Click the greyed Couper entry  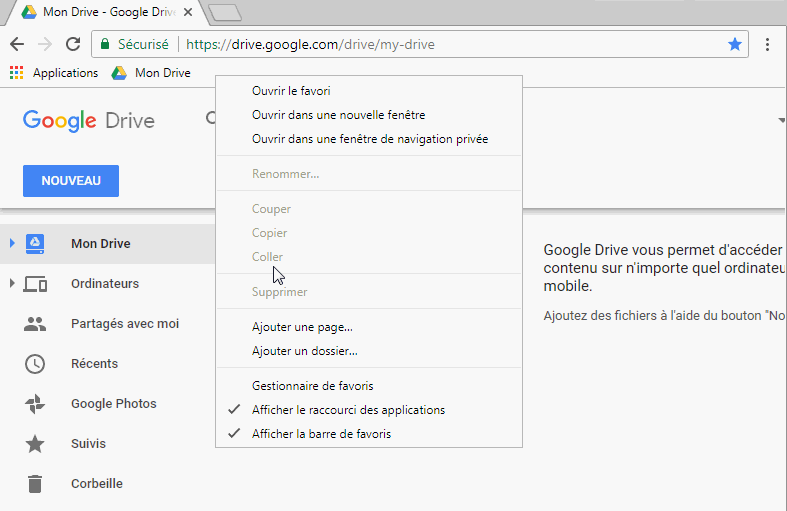tap(369, 209)
